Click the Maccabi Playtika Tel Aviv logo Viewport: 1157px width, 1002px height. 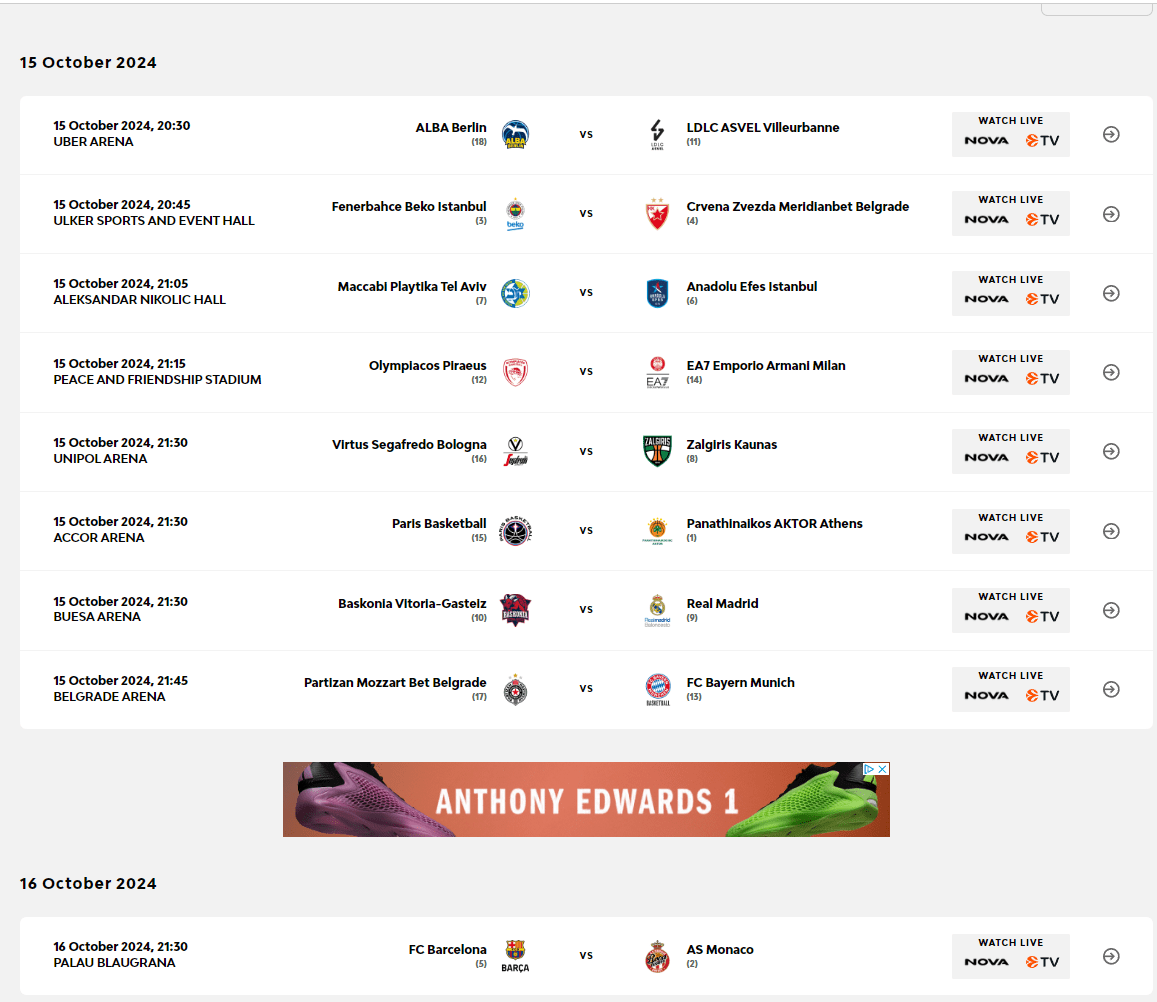click(515, 293)
